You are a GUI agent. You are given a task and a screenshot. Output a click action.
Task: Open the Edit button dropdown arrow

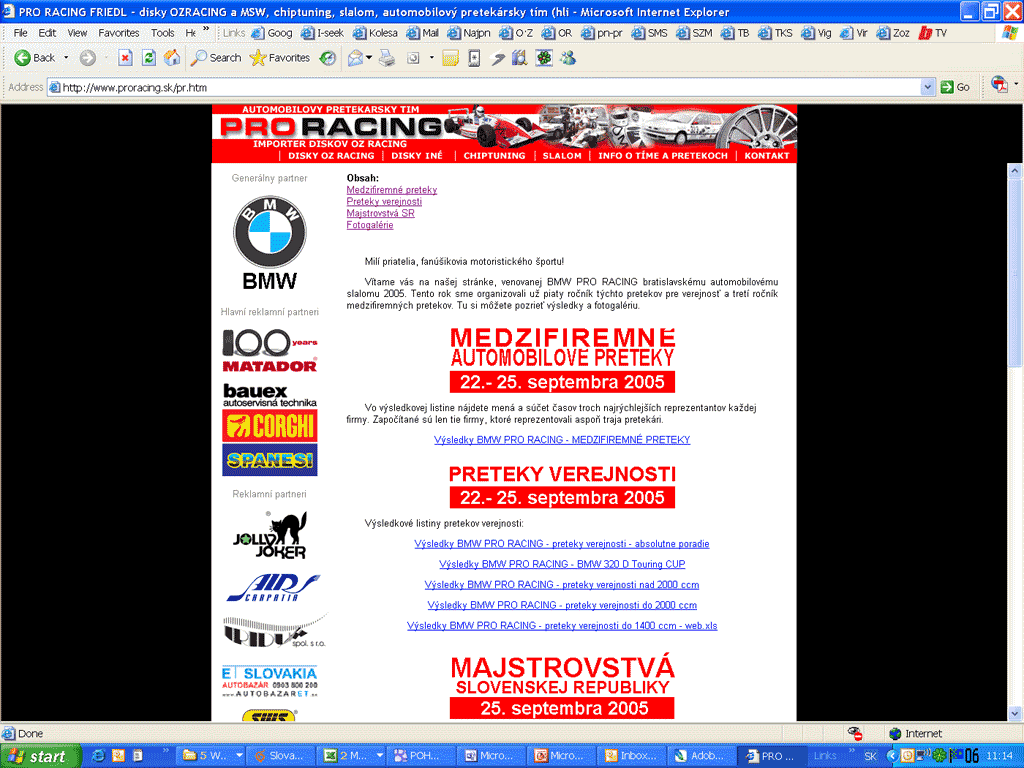432,58
